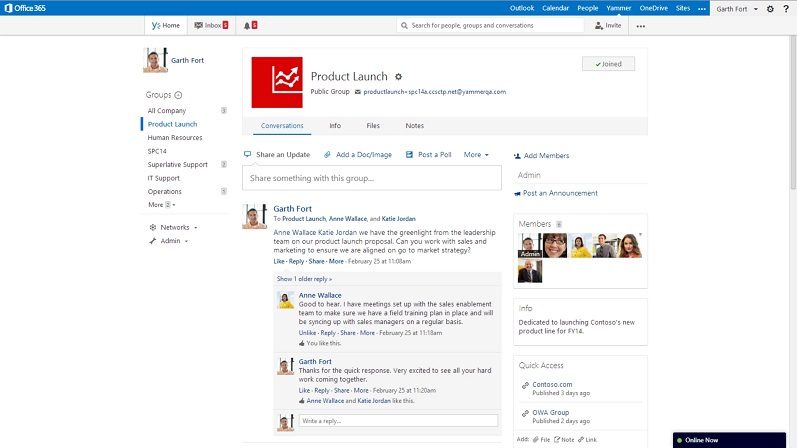Select Superlative Support group
This screenshot has width=797, height=448.
coord(177,165)
